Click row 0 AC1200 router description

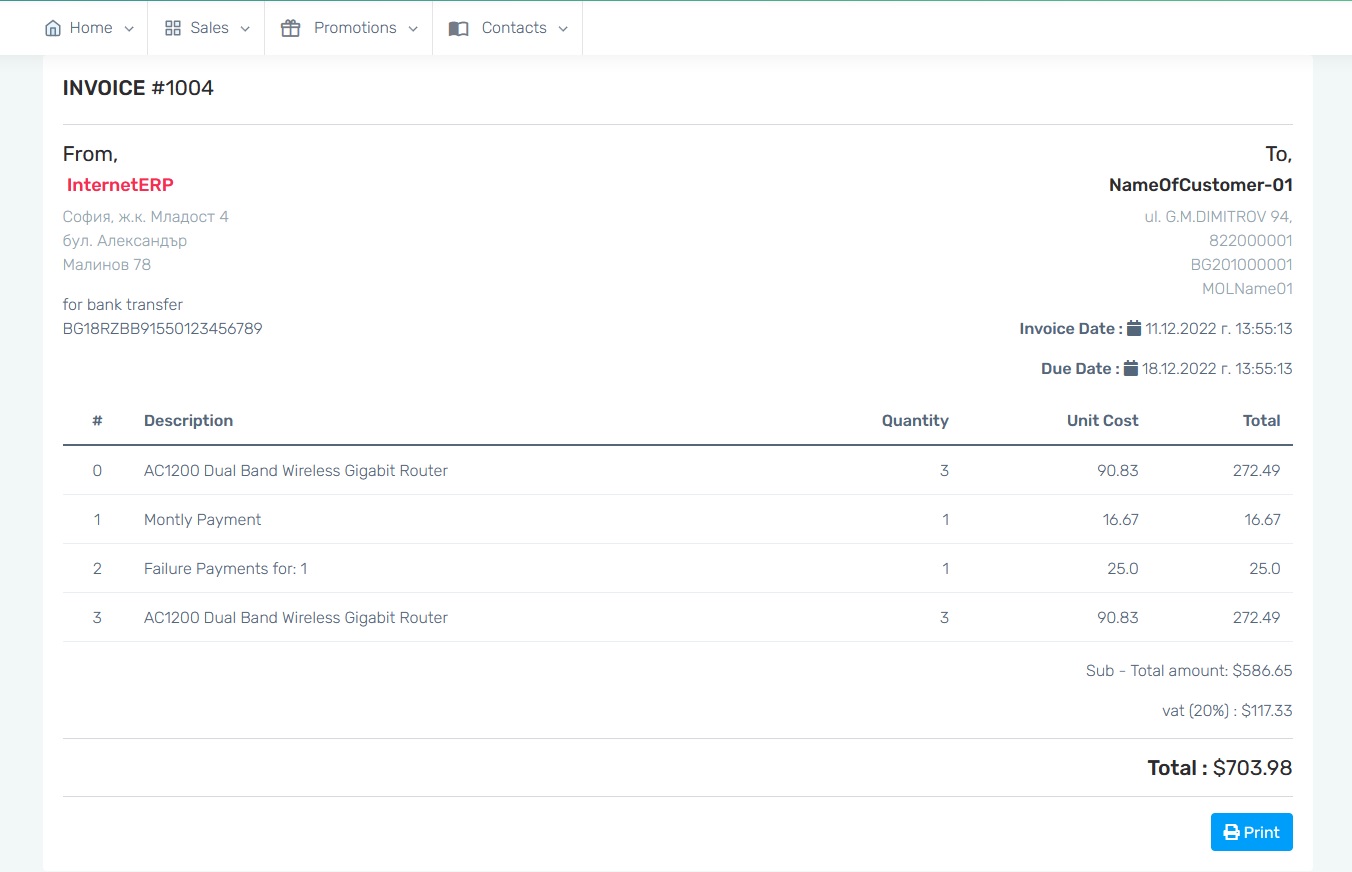(x=296, y=471)
